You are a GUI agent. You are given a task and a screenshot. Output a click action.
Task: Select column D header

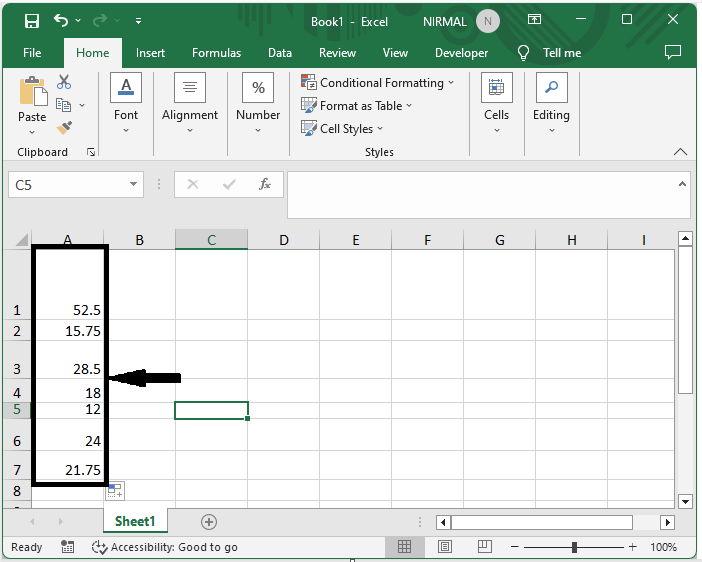283,240
